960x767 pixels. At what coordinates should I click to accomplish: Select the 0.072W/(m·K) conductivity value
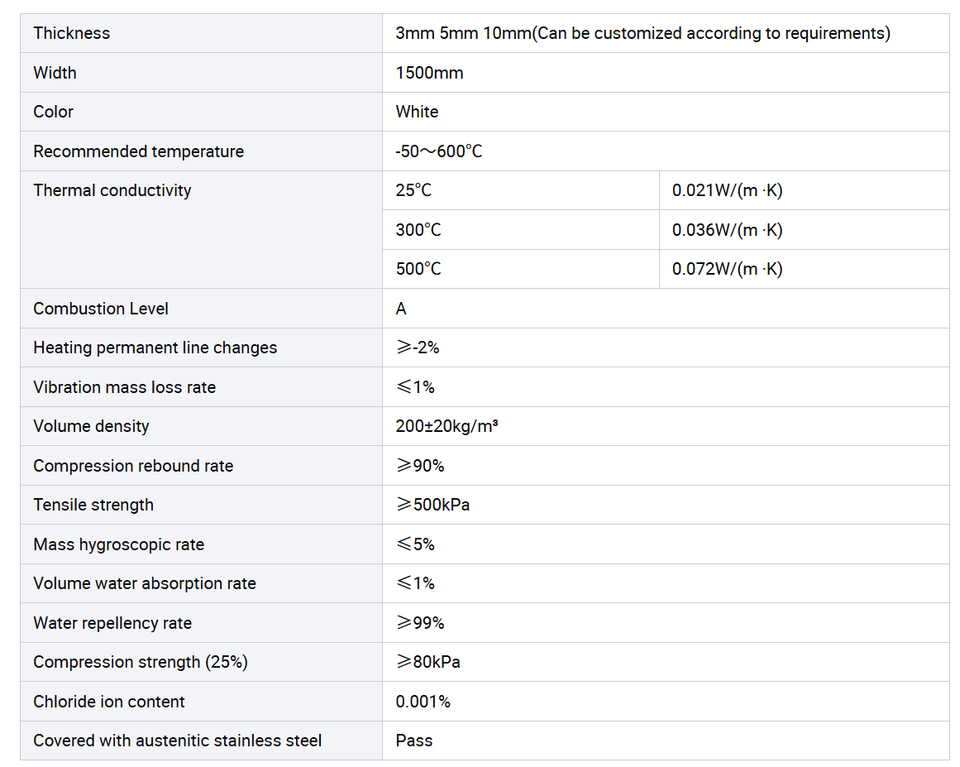click(x=727, y=269)
